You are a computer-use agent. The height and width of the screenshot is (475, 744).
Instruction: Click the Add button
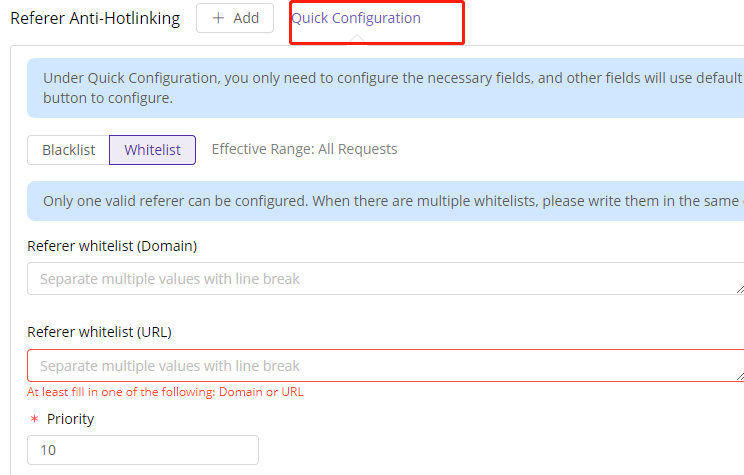point(235,18)
